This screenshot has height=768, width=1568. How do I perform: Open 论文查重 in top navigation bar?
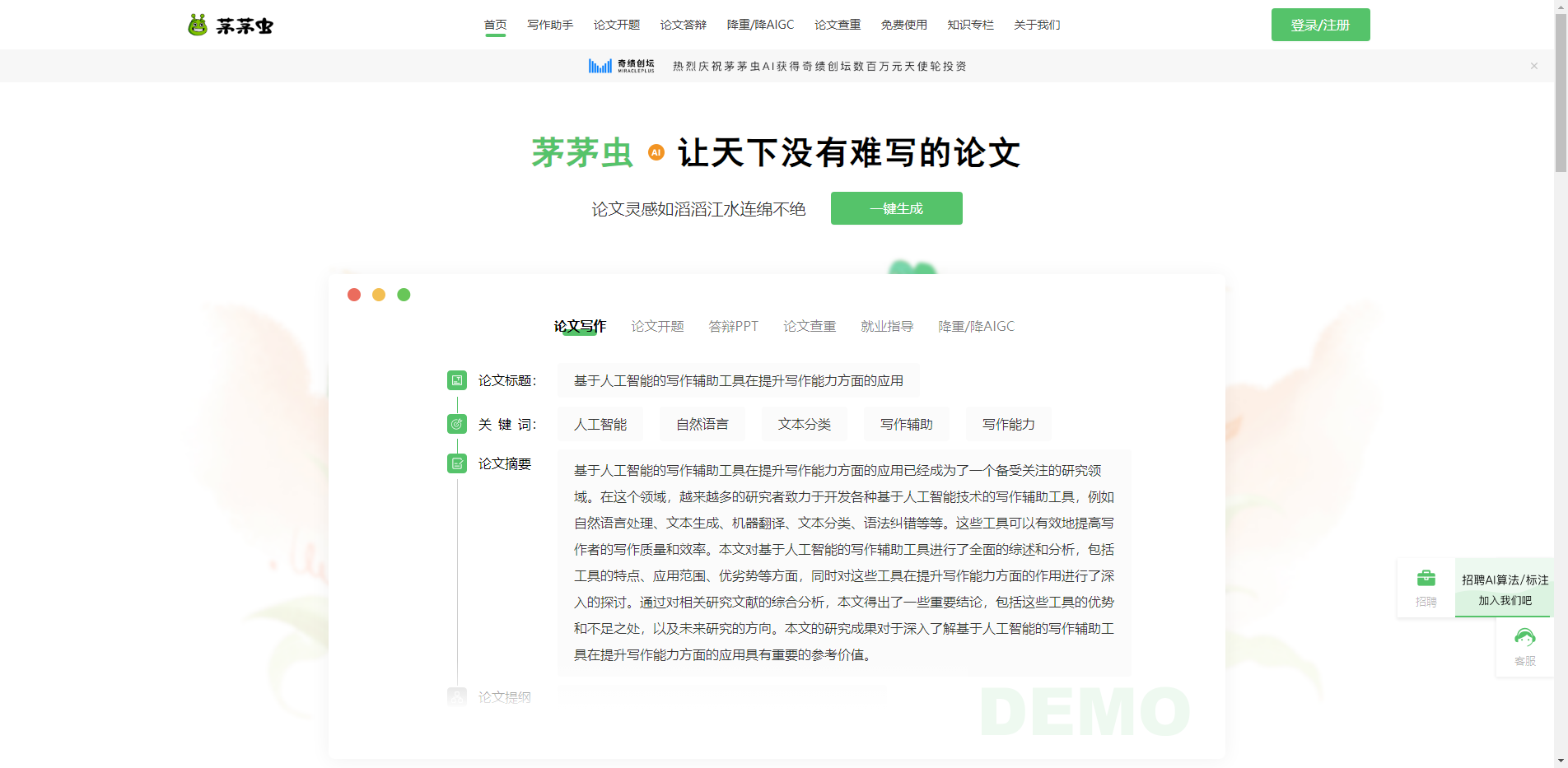838,25
